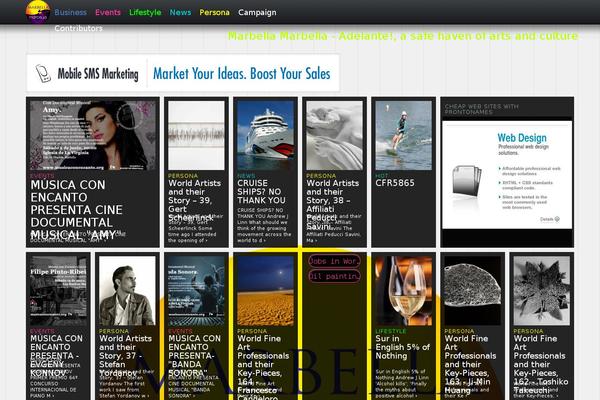The height and width of the screenshot is (400, 600).
Task: Open World Fine Art Key-Pieces 162 article
Action: point(541,364)
